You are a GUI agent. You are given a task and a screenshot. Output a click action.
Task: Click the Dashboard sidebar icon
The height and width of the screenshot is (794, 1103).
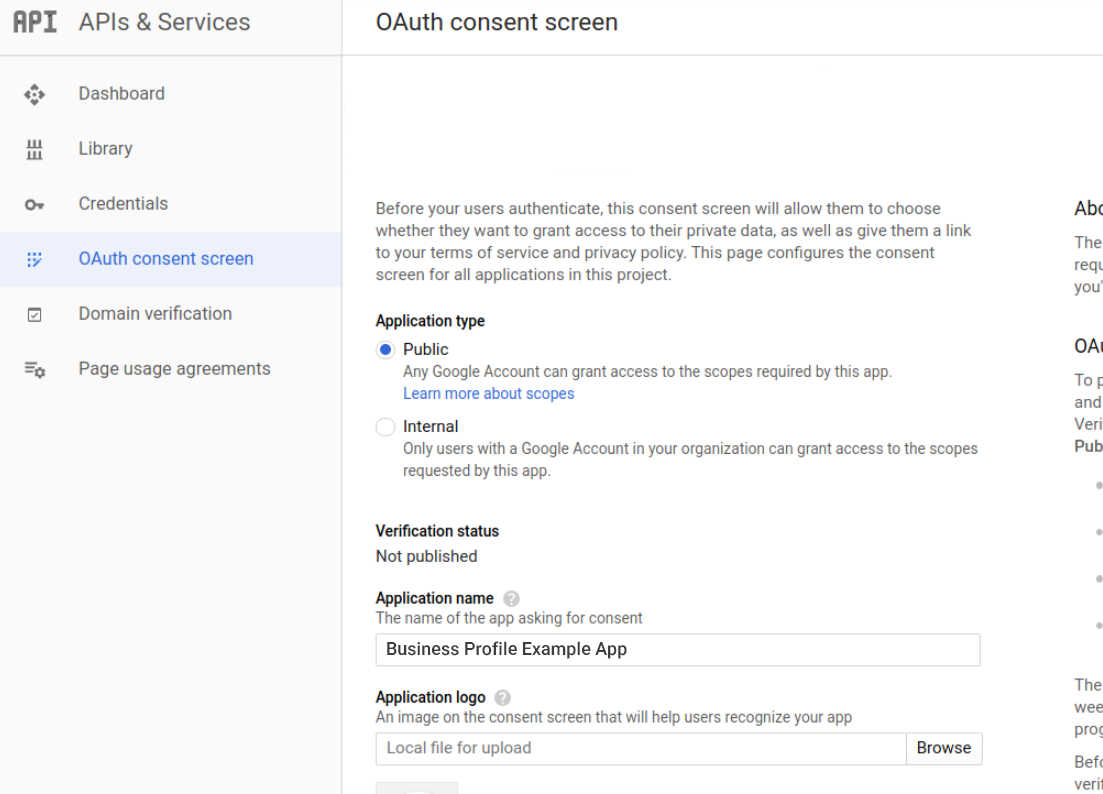tap(34, 93)
